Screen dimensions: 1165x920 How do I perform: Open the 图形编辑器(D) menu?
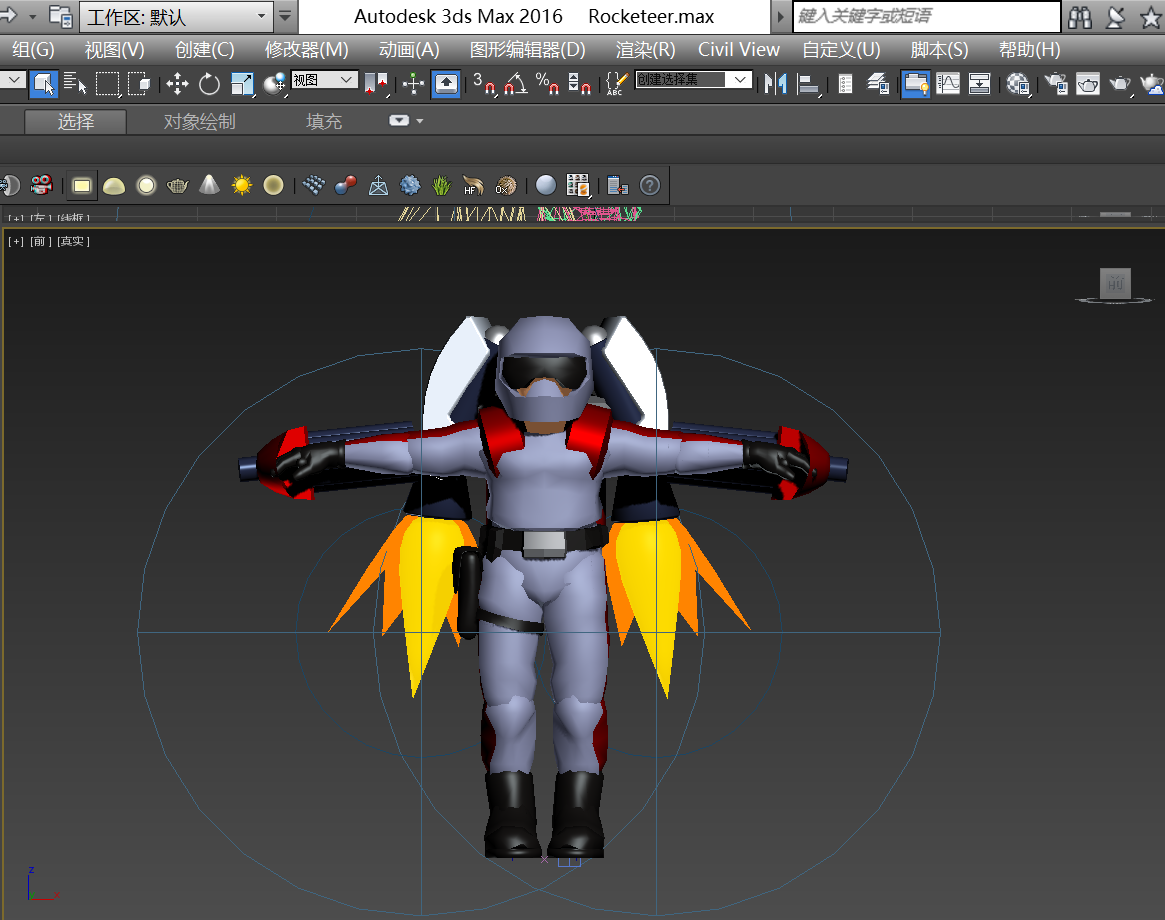point(528,50)
